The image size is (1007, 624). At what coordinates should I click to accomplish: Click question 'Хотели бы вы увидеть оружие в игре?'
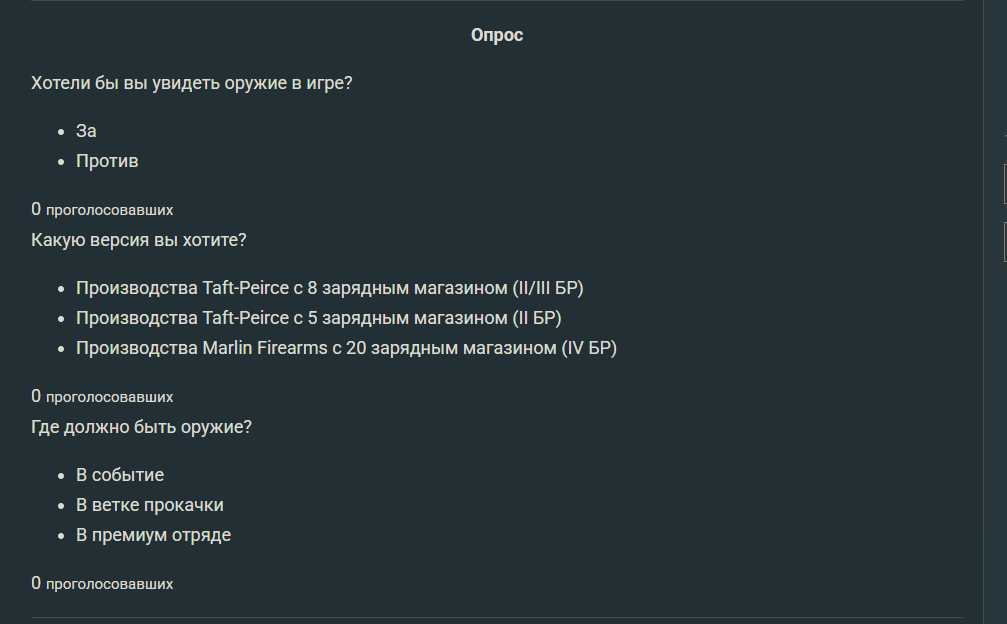[x=191, y=83]
